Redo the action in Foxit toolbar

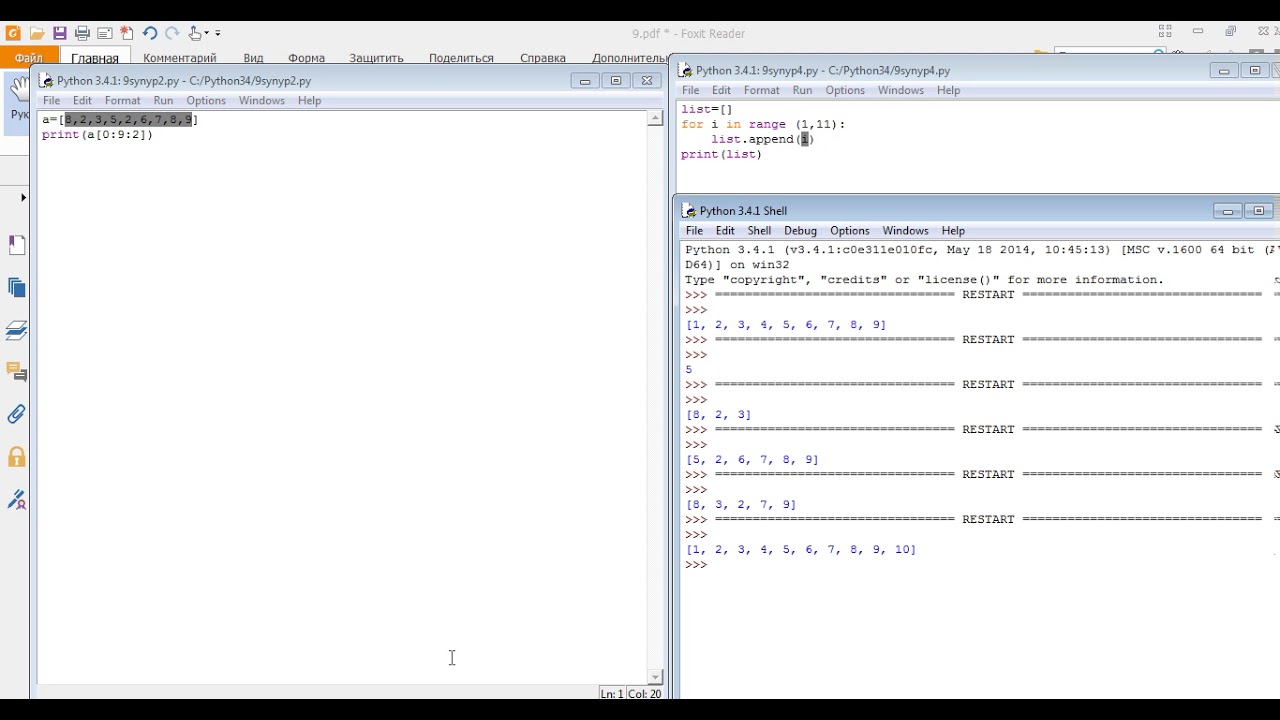[171, 33]
